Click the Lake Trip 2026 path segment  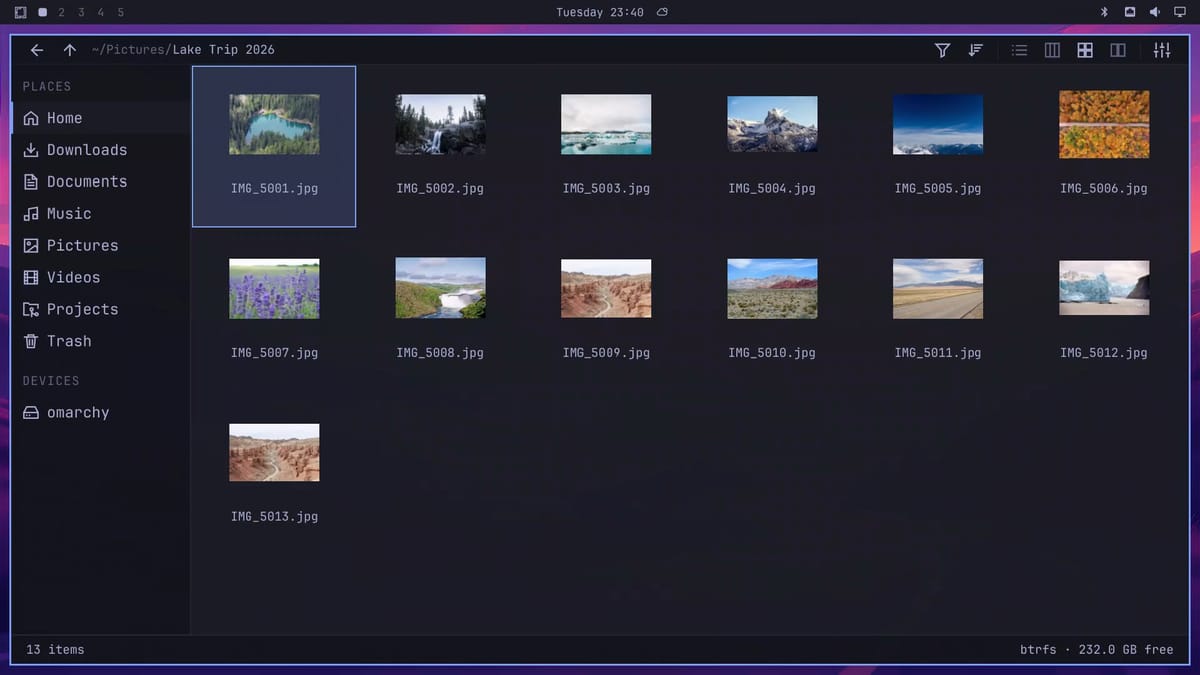[x=223, y=50]
